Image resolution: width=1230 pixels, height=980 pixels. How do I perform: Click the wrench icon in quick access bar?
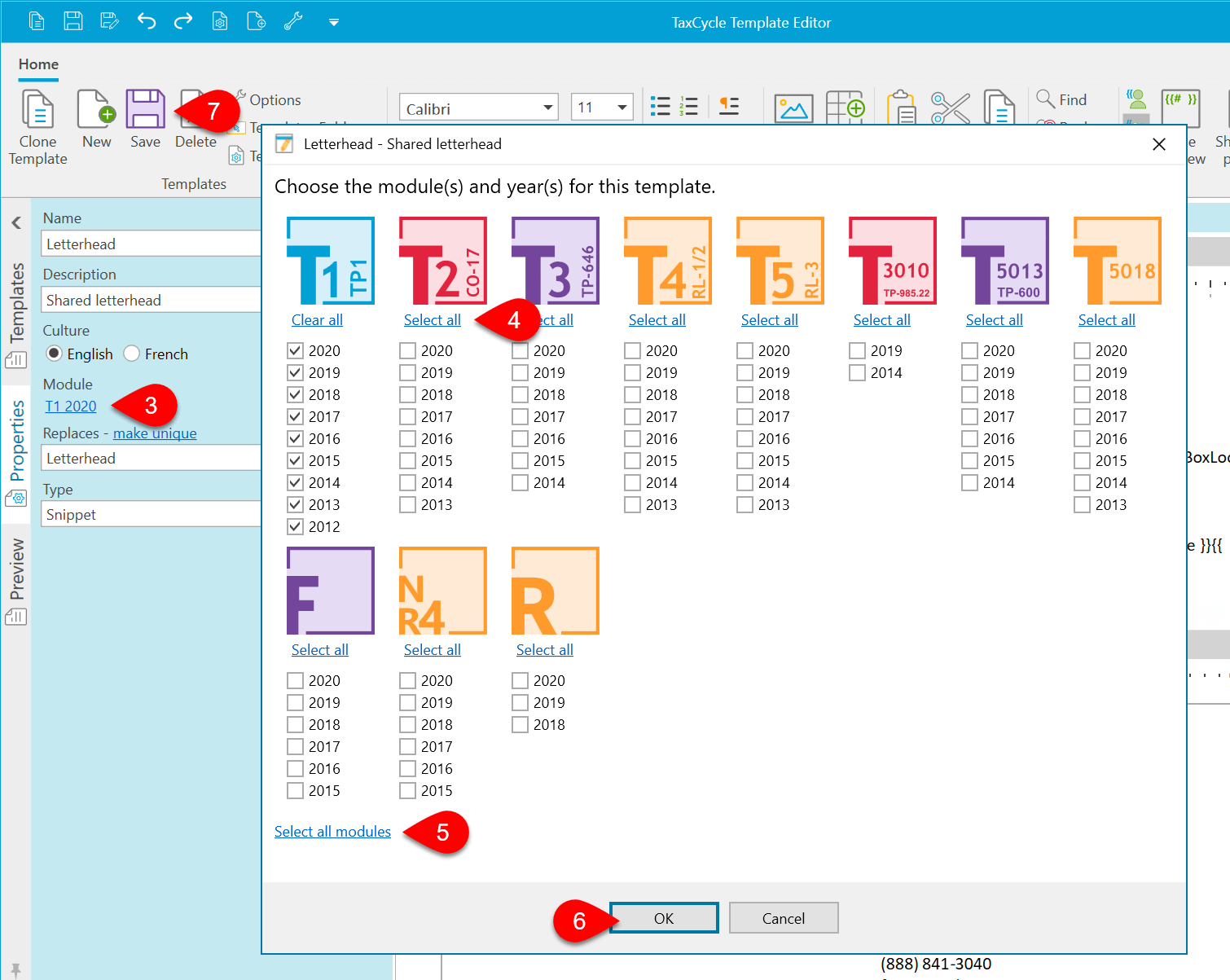[x=293, y=21]
